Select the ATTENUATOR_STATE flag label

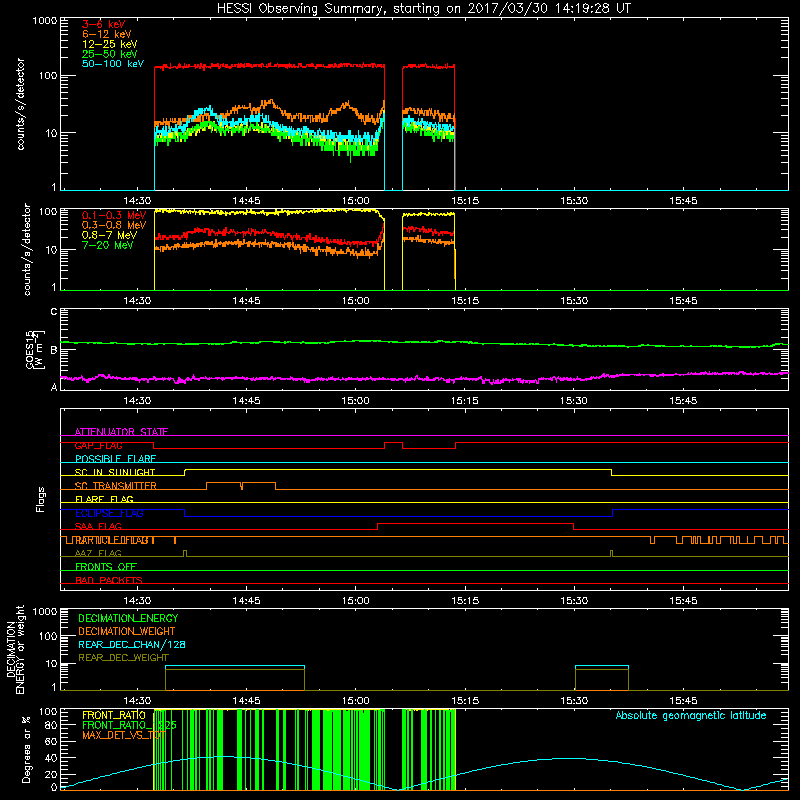121,432
